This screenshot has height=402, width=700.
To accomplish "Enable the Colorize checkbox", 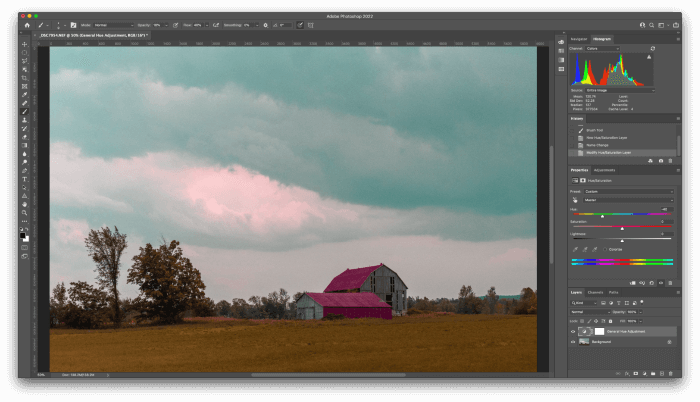I will coord(607,249).
